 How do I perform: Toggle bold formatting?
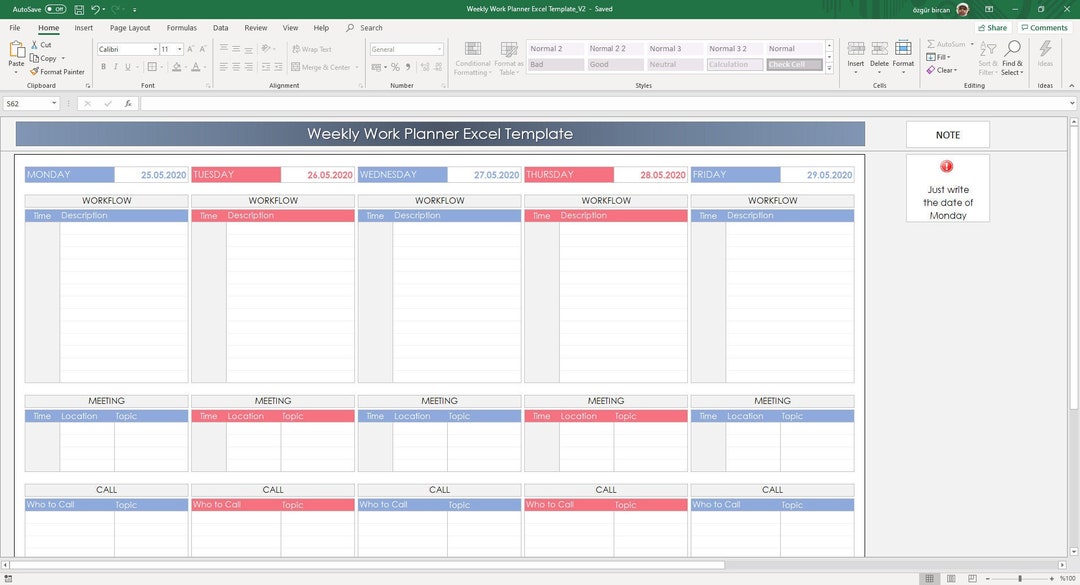coord(103,66)
